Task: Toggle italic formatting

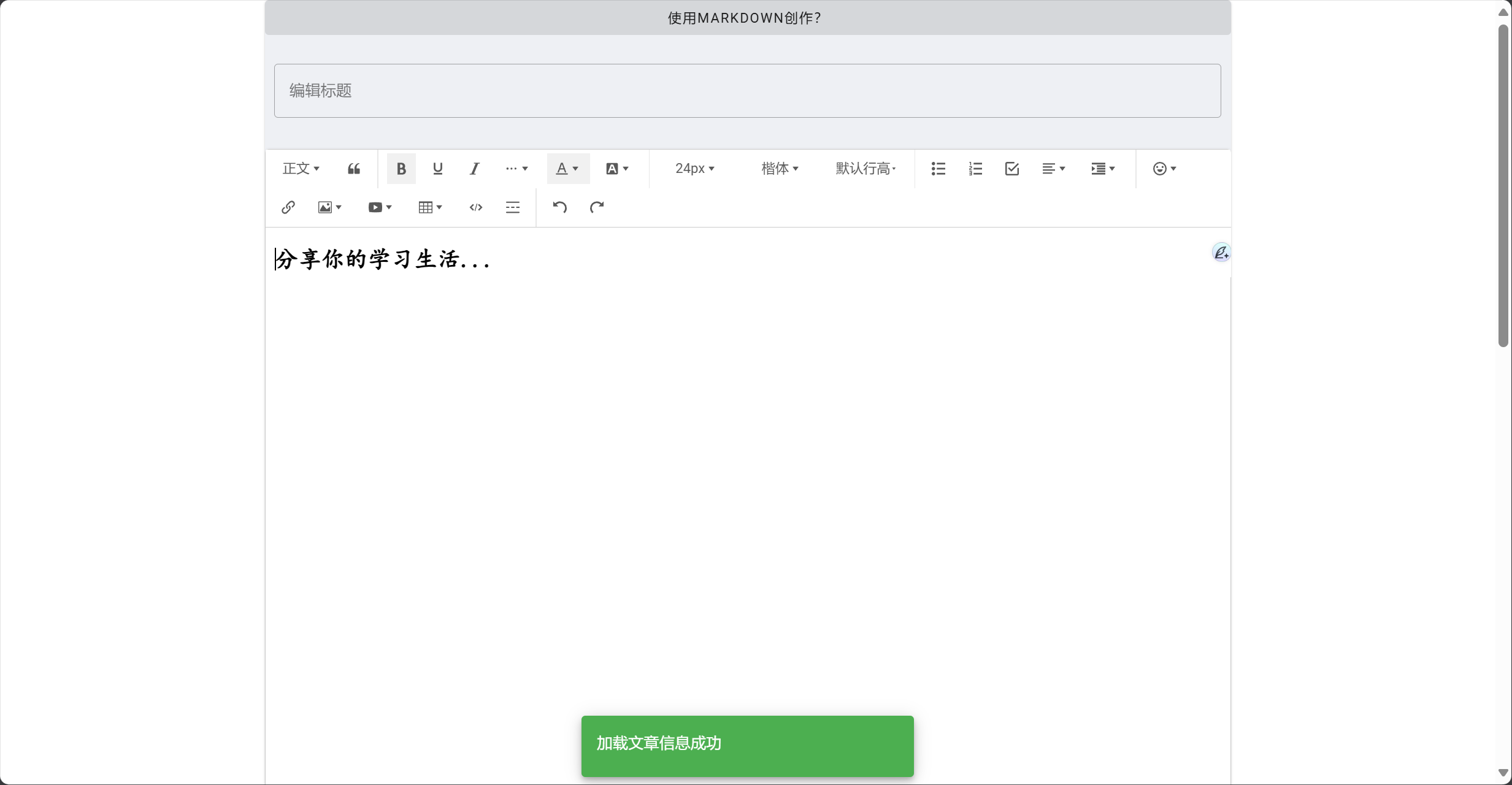Action: (475, 169)
